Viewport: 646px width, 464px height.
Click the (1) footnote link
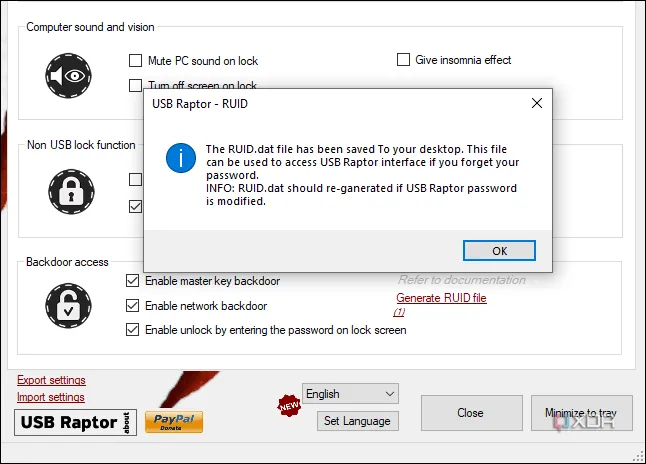(x=399, y=312)
